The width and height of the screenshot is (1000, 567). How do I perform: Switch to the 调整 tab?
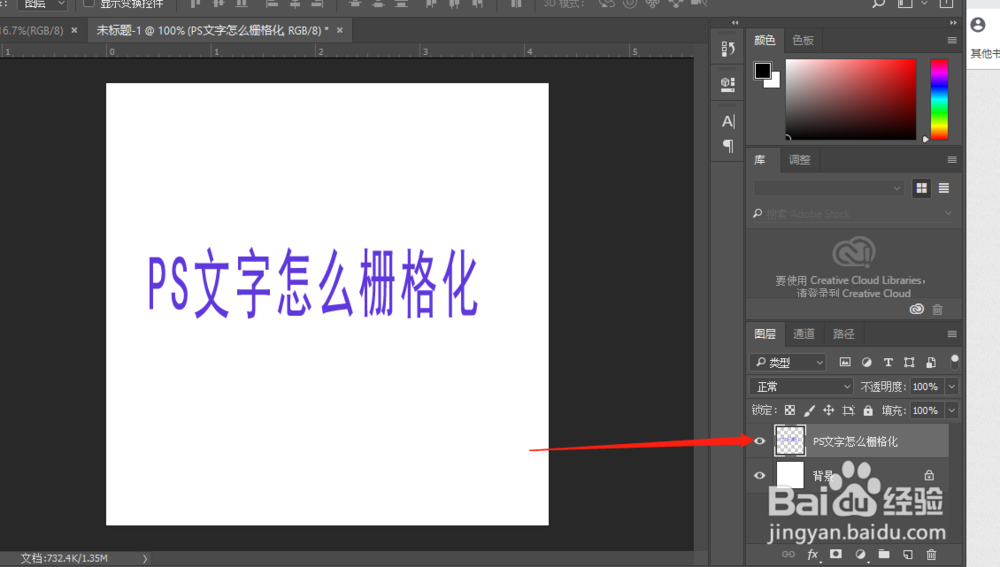pos(799,159)
